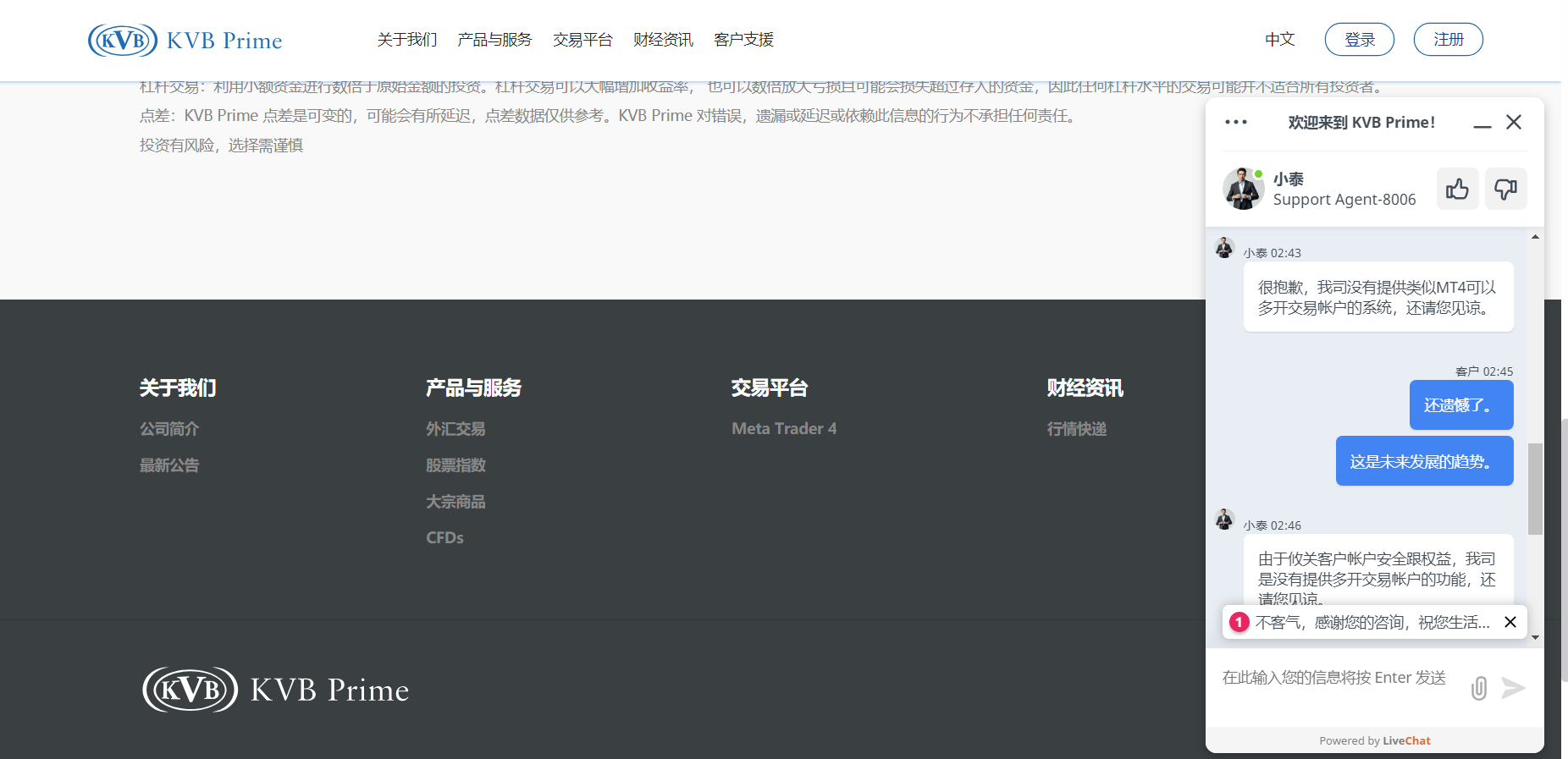Open footer link 公司简介

pos(169,429)
